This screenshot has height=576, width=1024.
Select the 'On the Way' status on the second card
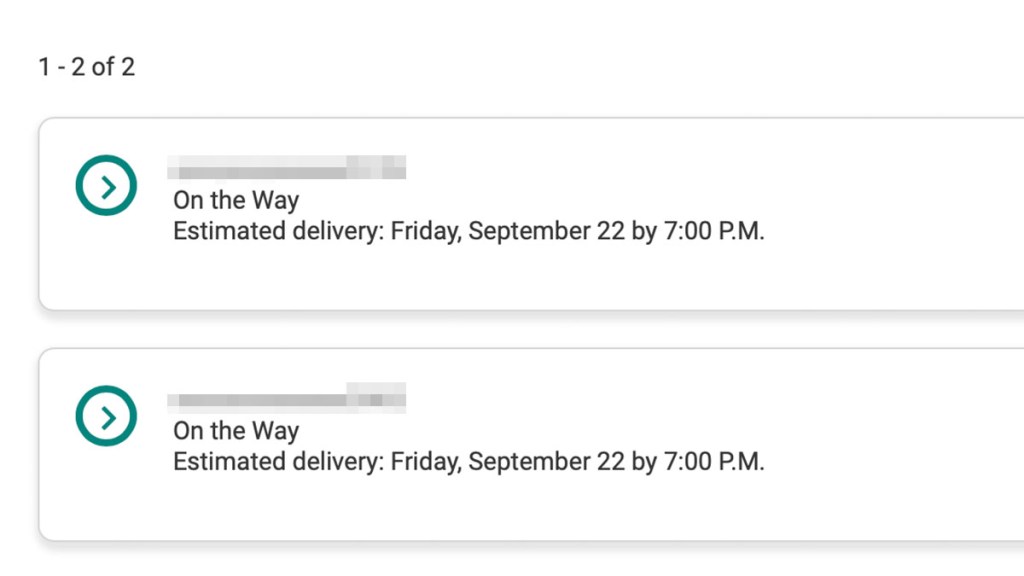pos(236,432)
